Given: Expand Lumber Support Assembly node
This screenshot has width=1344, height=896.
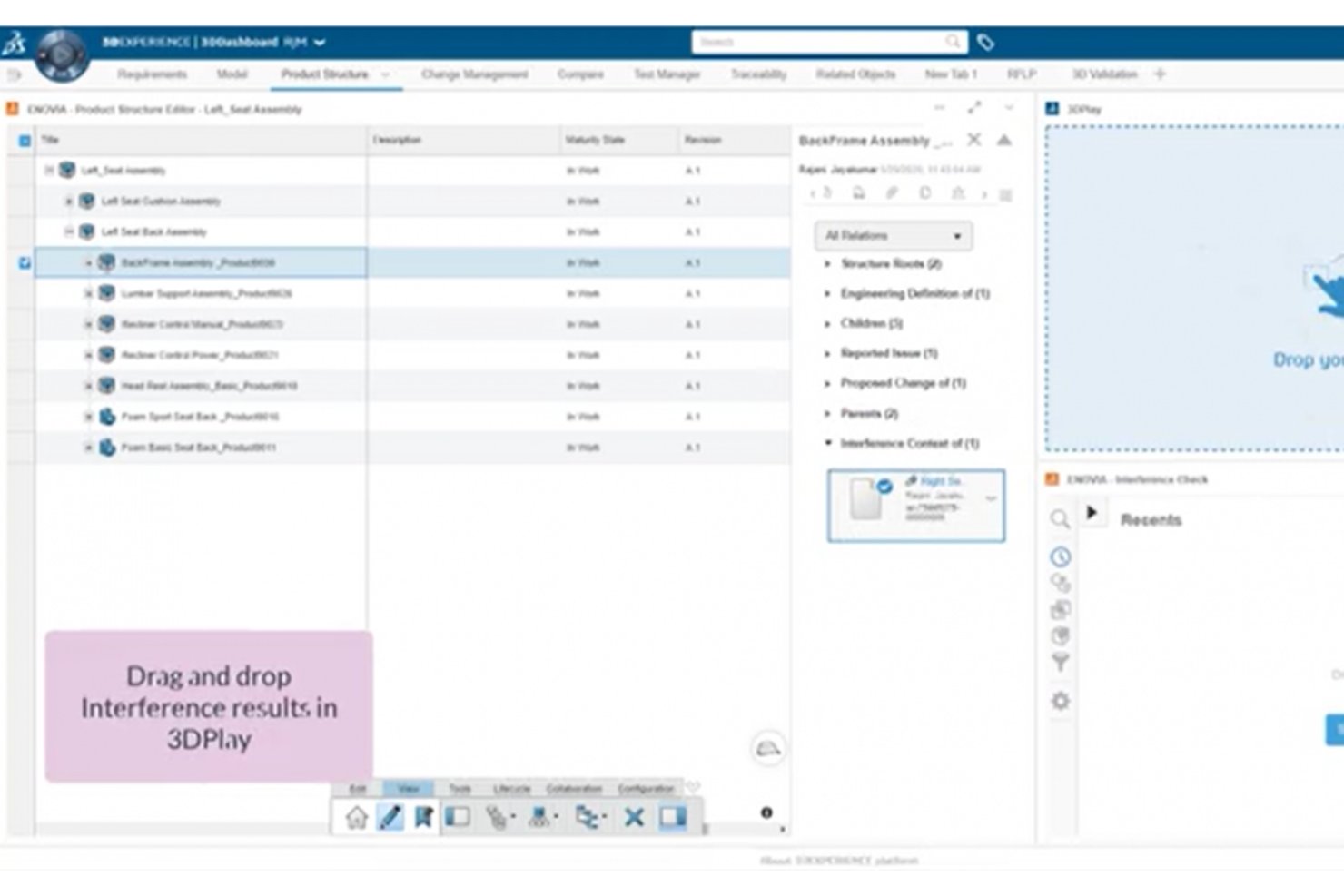Looking at the screenshot, I should (89, 294).
